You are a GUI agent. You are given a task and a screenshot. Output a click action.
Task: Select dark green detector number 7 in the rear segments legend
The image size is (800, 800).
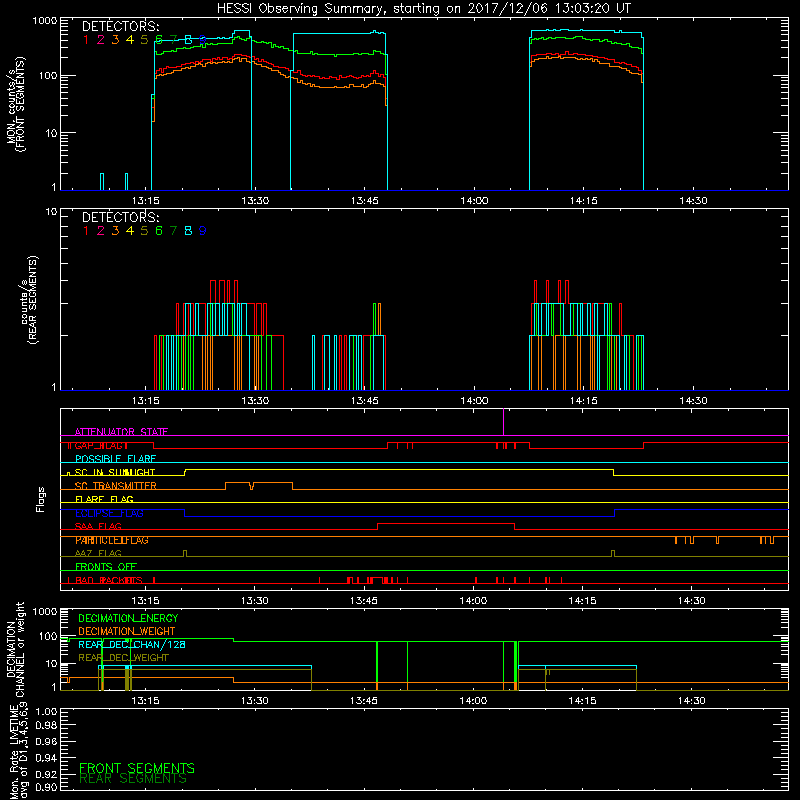(173, 231)
